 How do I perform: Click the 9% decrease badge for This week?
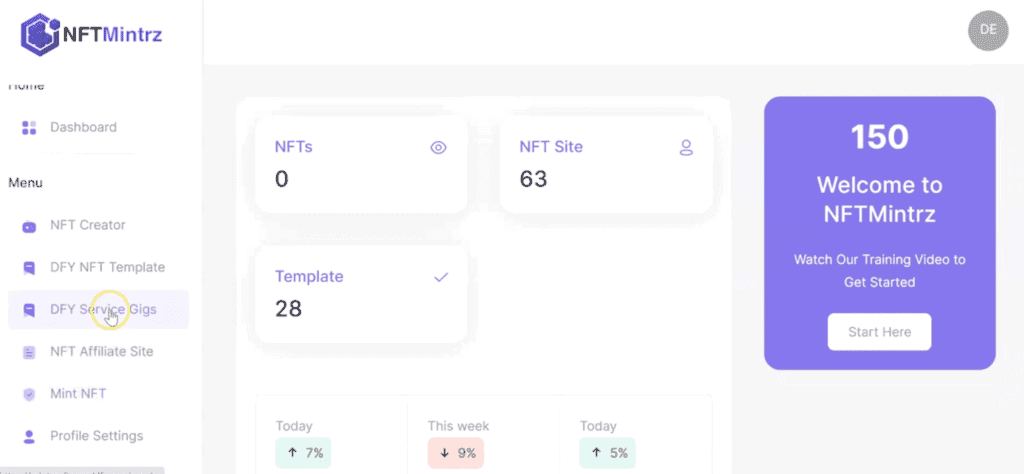coord(455,453)
